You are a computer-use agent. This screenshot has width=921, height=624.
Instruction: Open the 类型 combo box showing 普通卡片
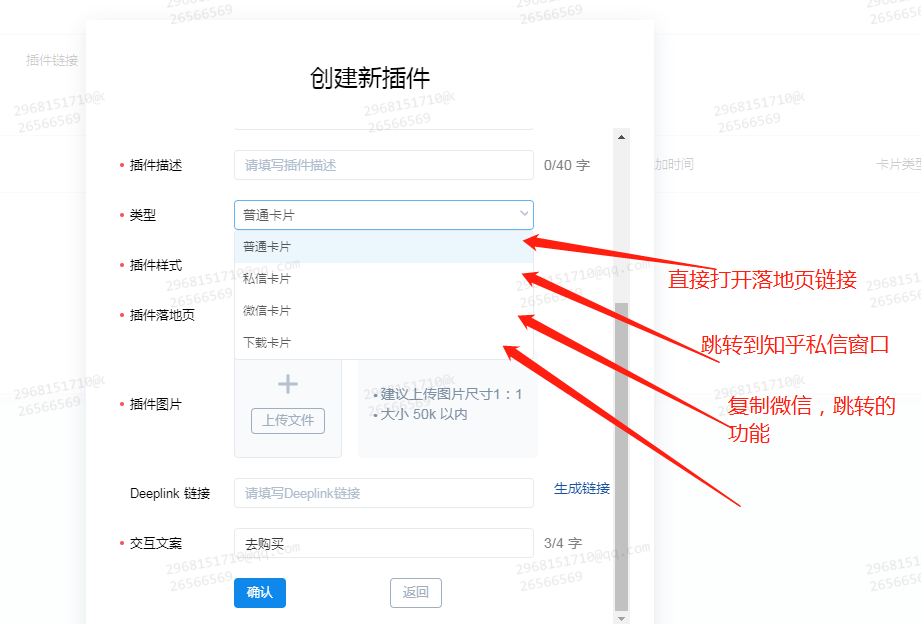pos(384,215)
